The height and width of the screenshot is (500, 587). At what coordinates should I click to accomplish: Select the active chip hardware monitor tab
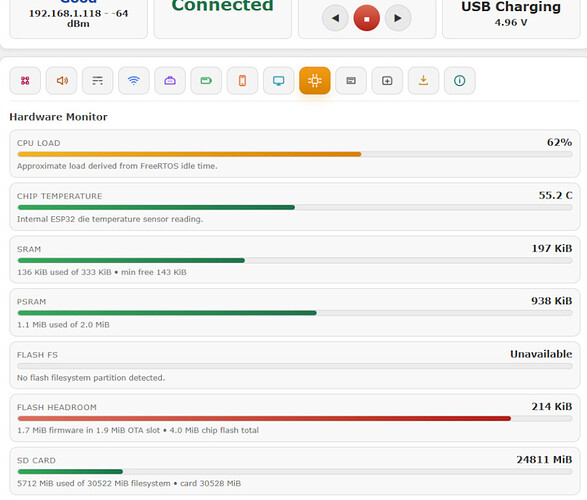point(315,80)
